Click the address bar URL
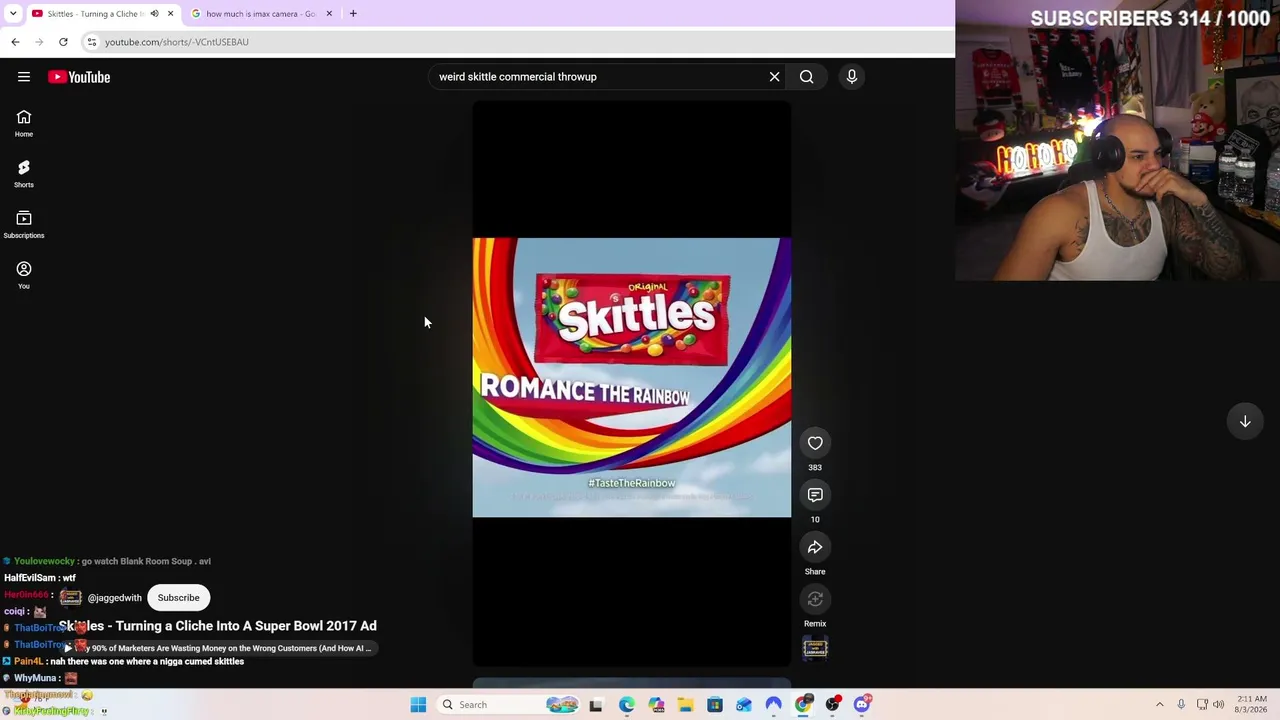The width and height of the screenshot is (1280, 720). coord(177,42)
